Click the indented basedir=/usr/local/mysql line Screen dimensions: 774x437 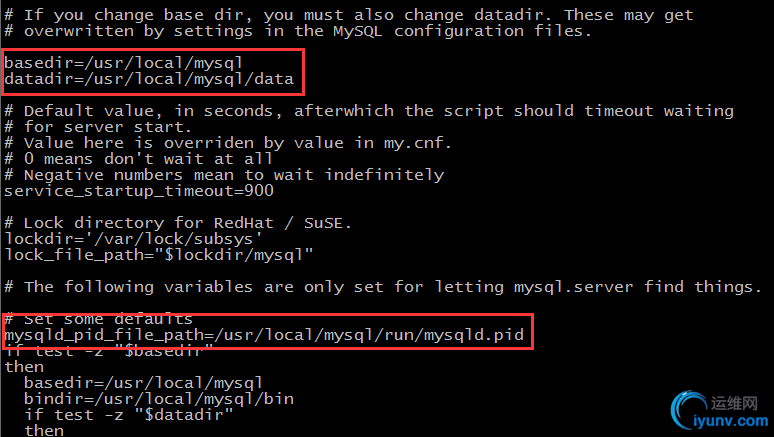pyautogui.click(x=143, y=382)
